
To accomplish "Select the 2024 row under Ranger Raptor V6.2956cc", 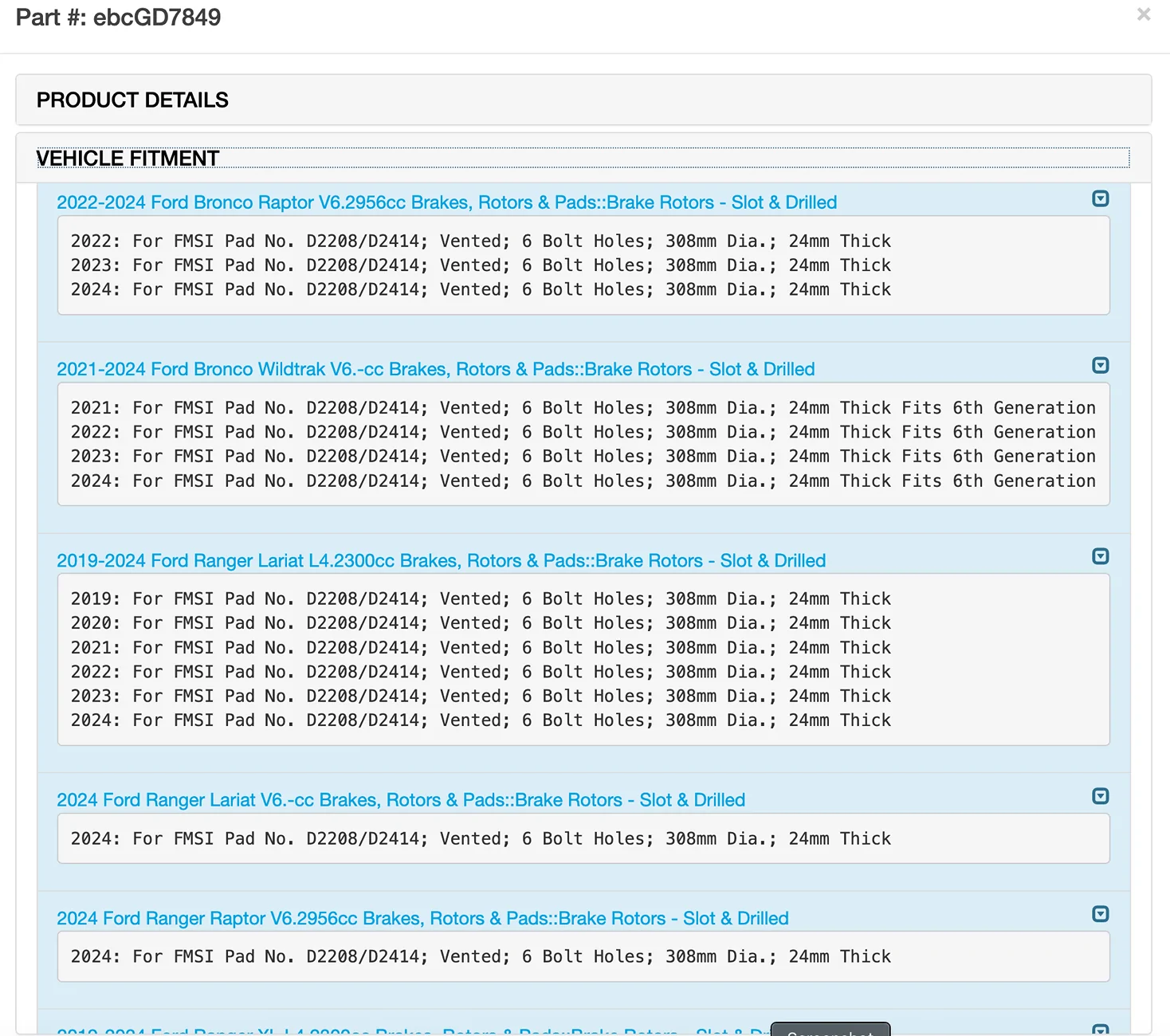I will pyautogui.click(x=481, y=956).
